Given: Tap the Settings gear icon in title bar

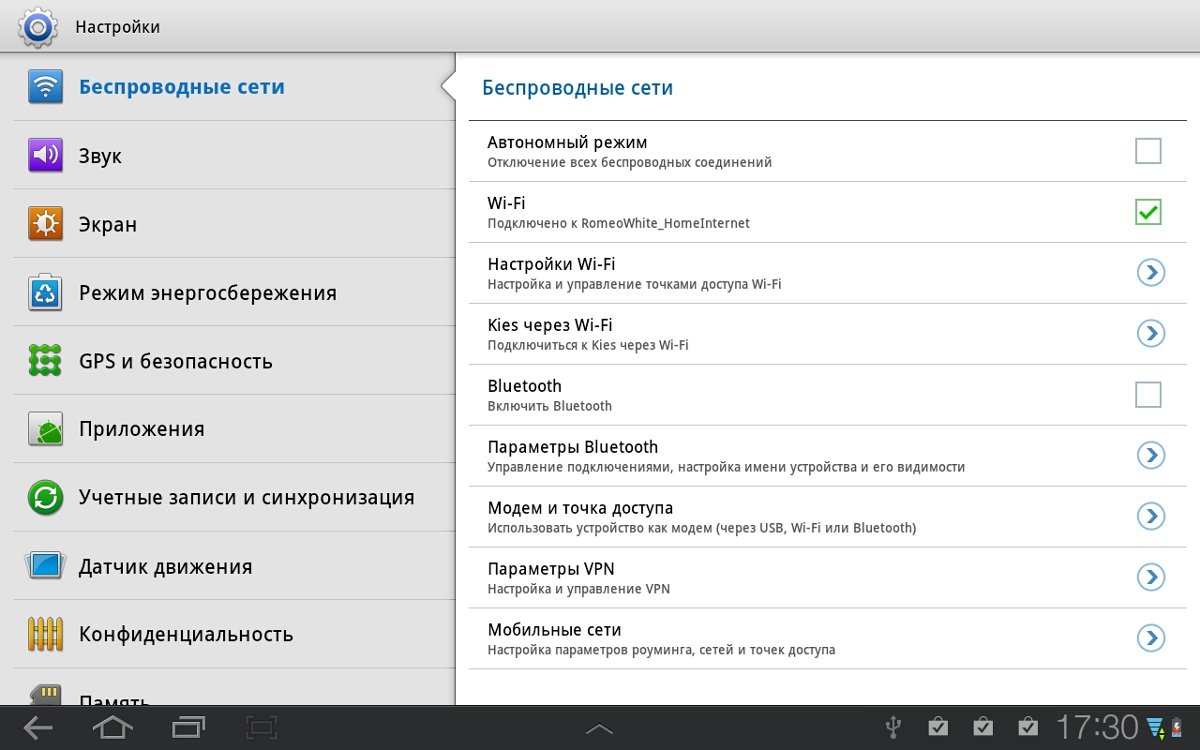Looking at the screenshot, I should [x=38, y=27].
